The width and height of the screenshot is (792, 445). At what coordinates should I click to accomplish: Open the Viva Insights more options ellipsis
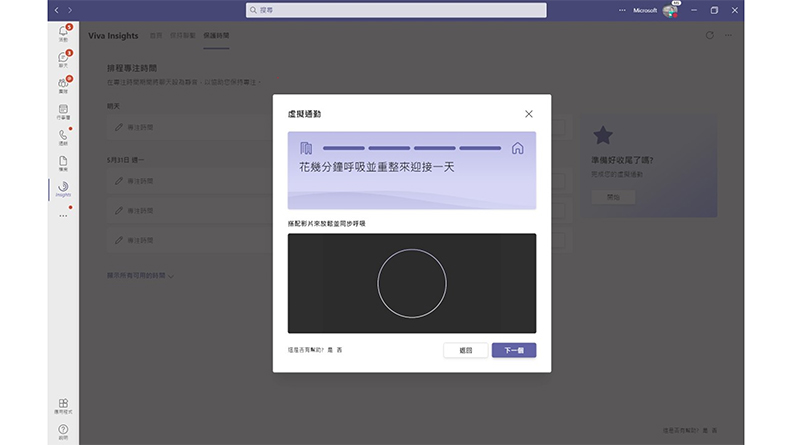tap(728, 35)
